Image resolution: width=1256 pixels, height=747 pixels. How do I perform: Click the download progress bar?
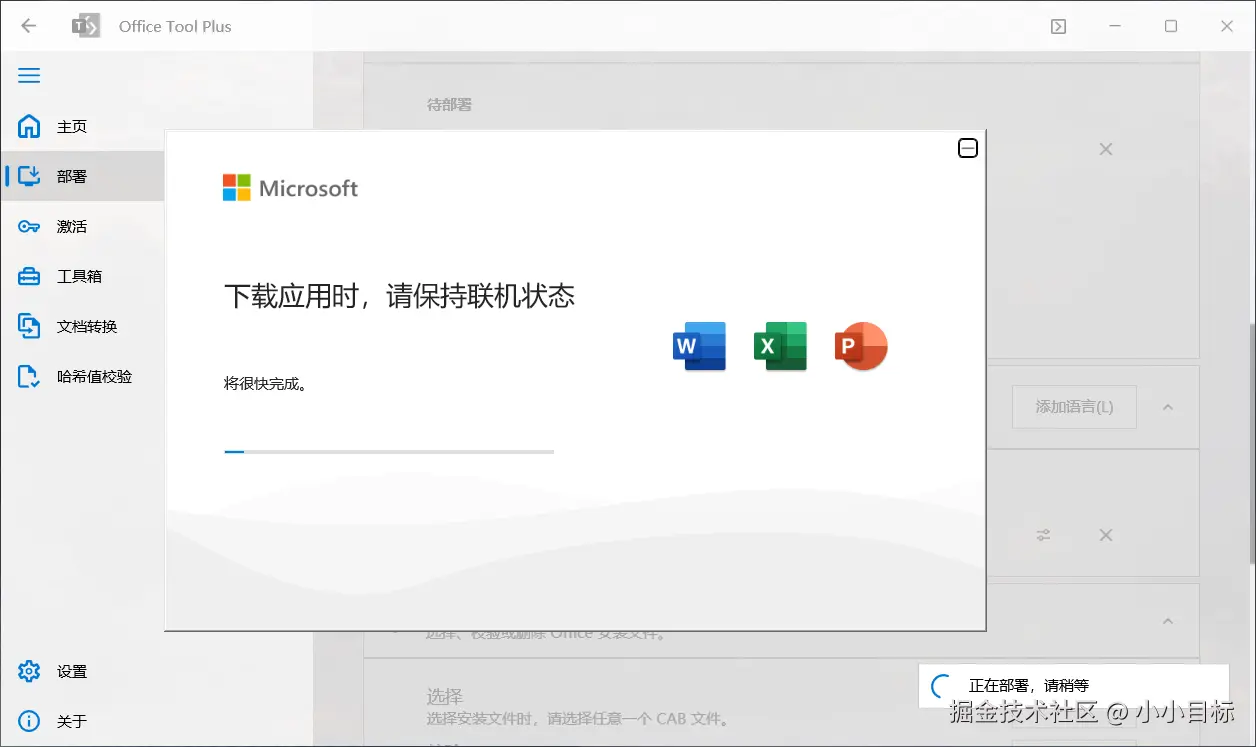pyautogui.click(x=389, y=452)
